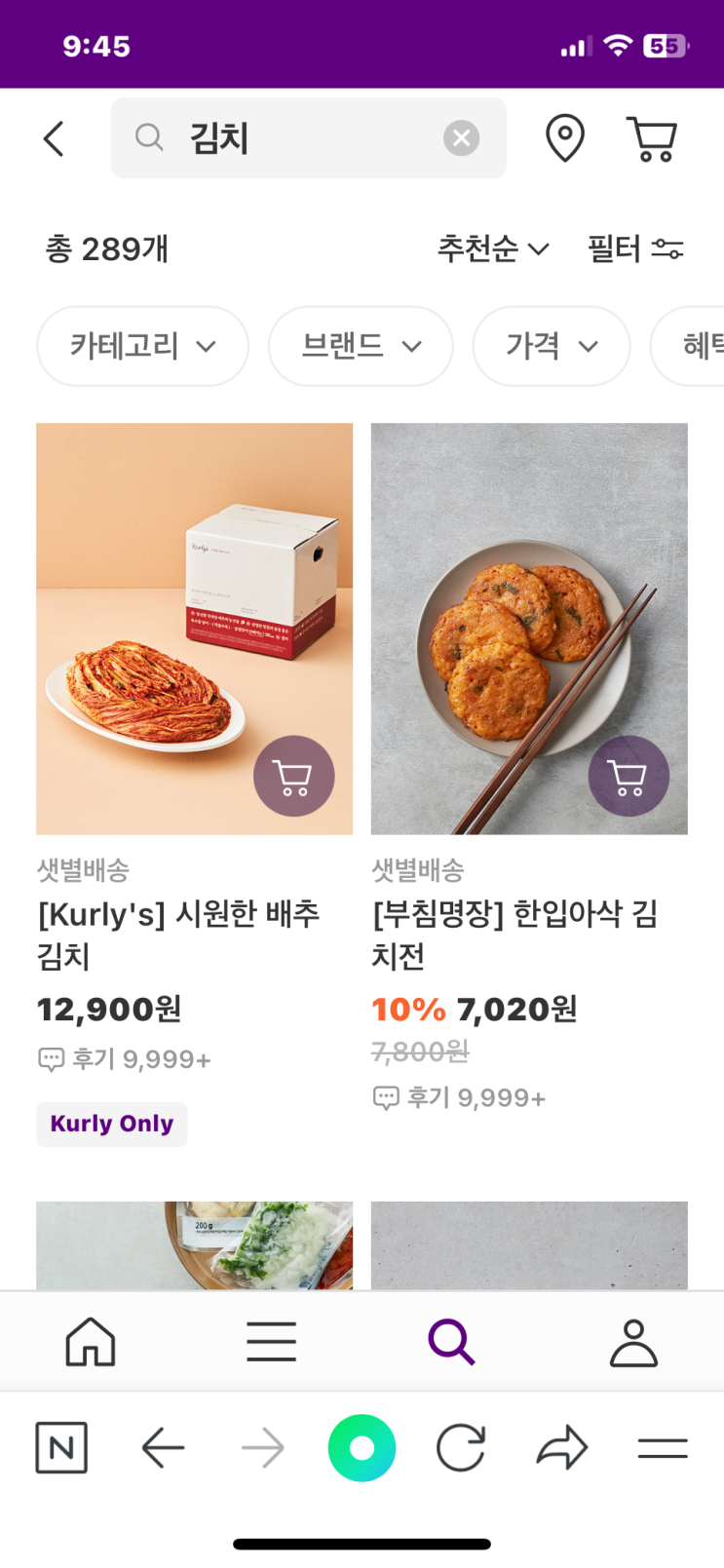Reload the page in browser toolbar

point(461,1448)
